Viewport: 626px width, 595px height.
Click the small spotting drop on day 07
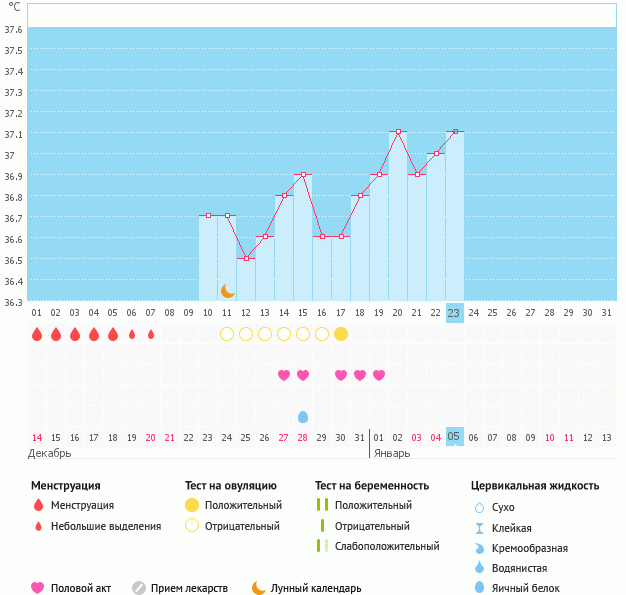click(151, 334)
